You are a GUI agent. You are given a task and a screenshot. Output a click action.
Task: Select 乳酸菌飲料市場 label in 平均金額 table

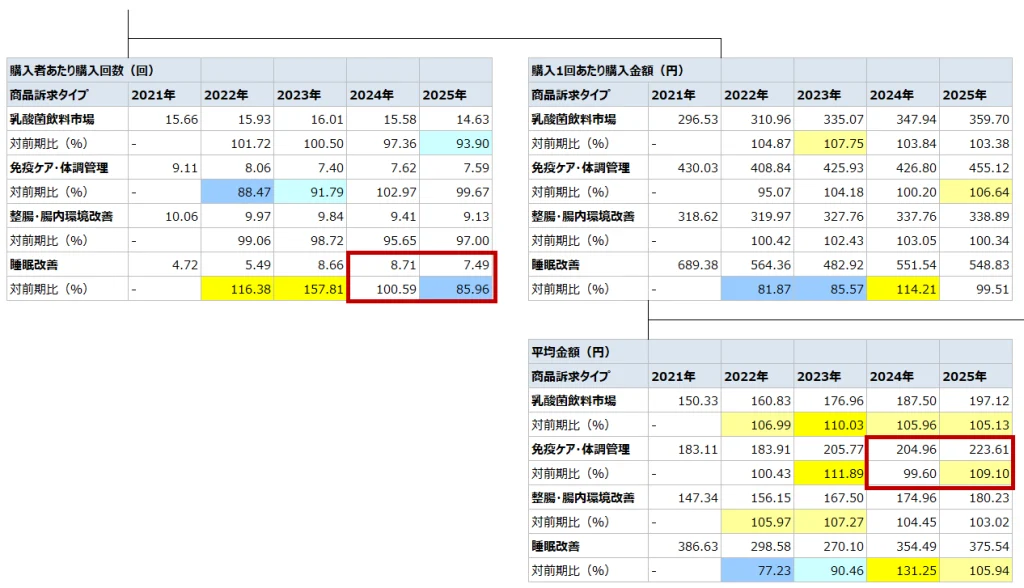coord(573,401)
